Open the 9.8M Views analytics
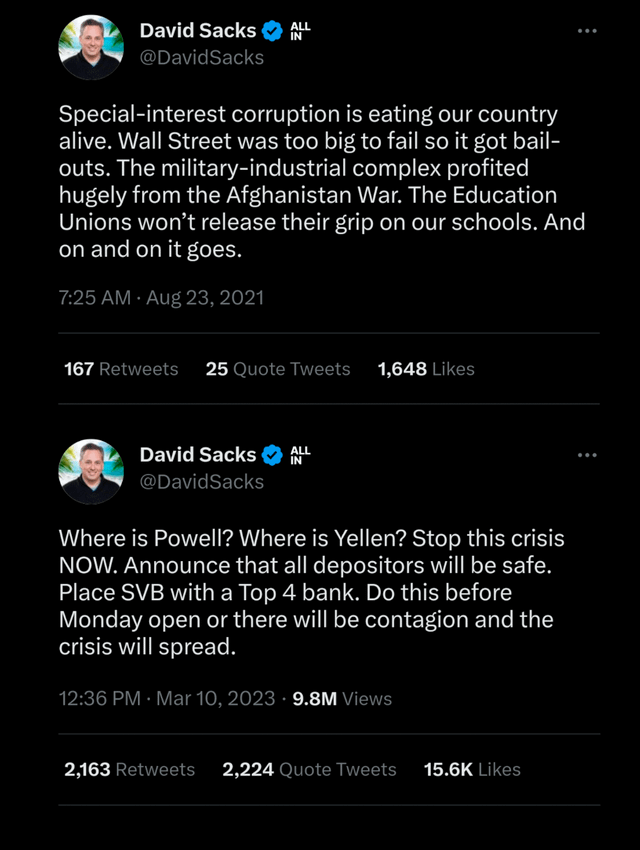The image size is (640, 850). [x=342, y=698]
